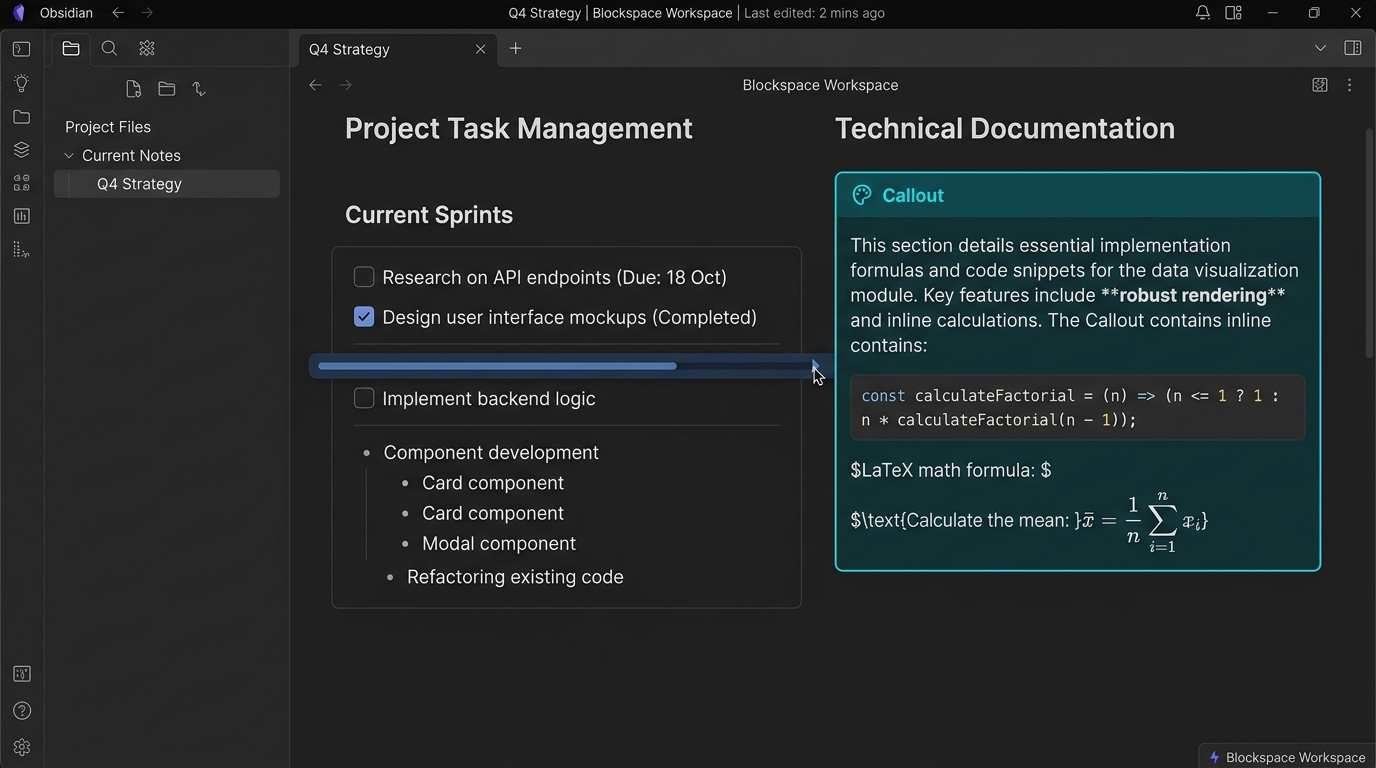Select Q4 Strategy note in the file tree
This screenshot has height=768, width=1376.
(x=167, y=184)
